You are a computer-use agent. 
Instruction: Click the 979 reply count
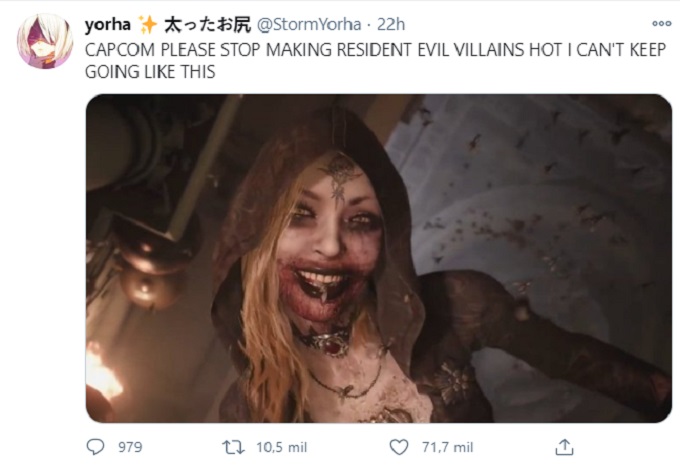click(130, 447)
